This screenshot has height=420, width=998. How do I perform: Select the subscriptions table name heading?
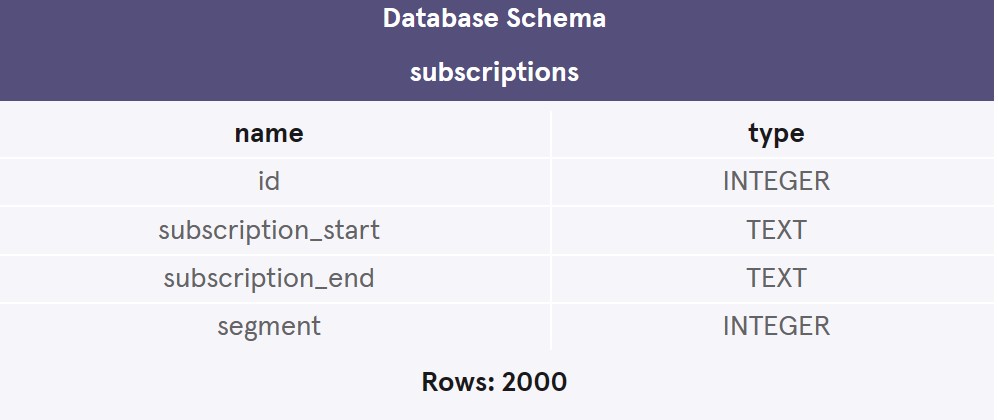point(494,72)
